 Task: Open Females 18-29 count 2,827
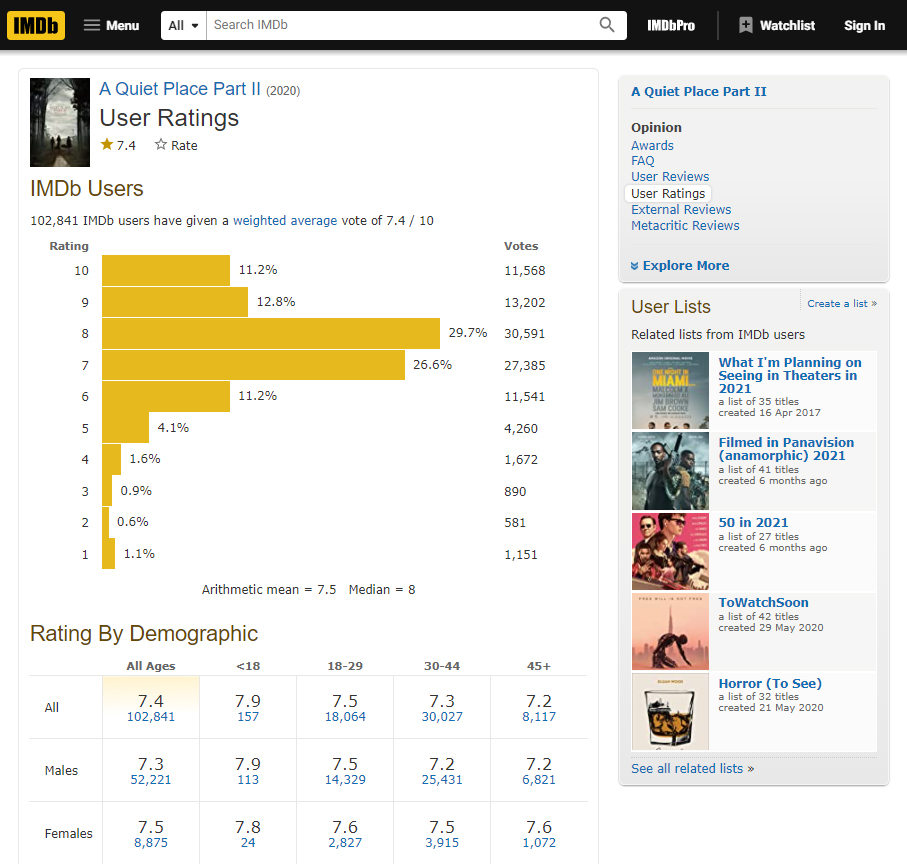[345, 843]
